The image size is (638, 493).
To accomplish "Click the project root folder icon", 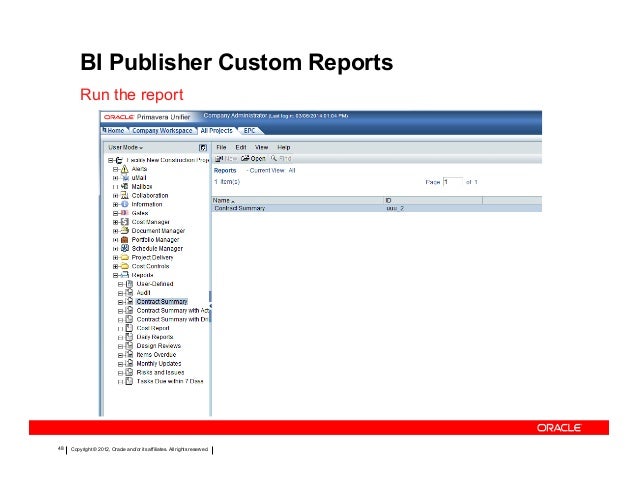I will tap(119, 160).
